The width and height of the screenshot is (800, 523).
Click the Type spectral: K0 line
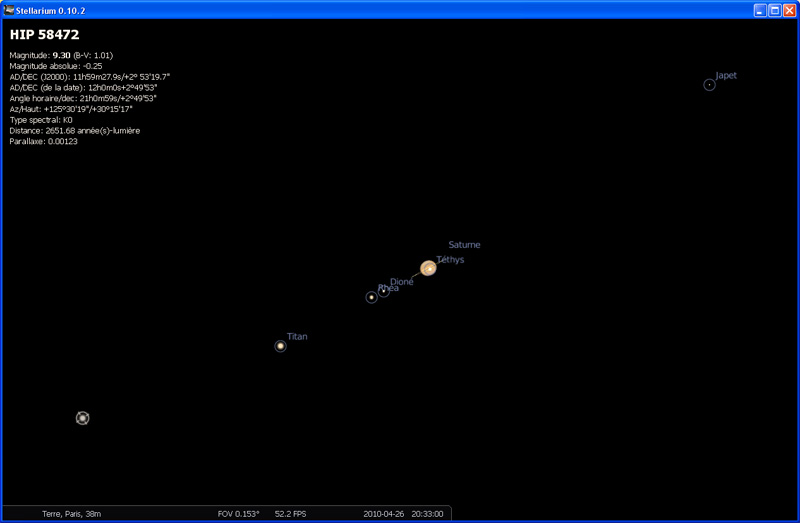[41, 120]
